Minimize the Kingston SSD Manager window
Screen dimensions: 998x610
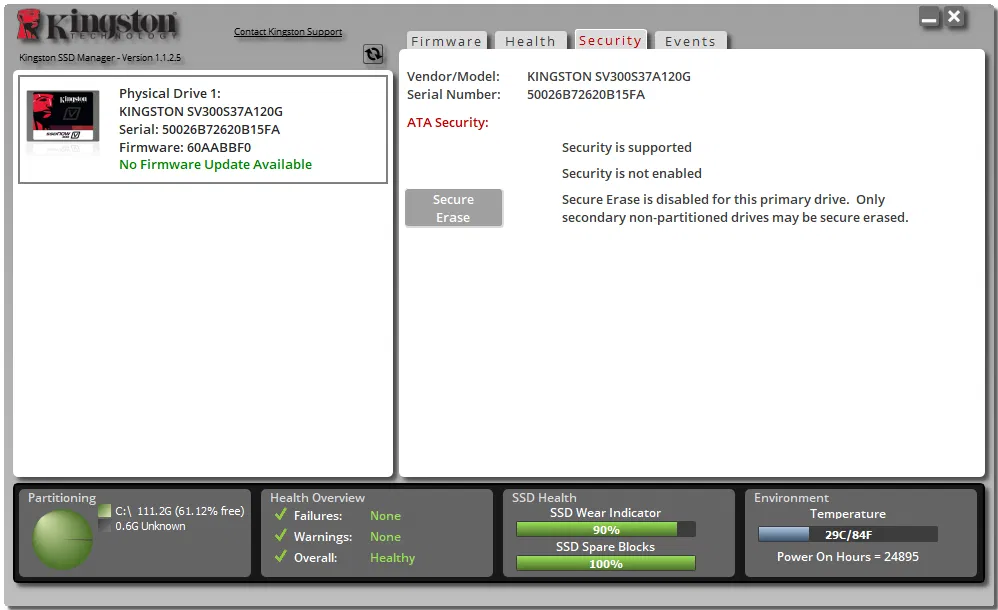929,18
